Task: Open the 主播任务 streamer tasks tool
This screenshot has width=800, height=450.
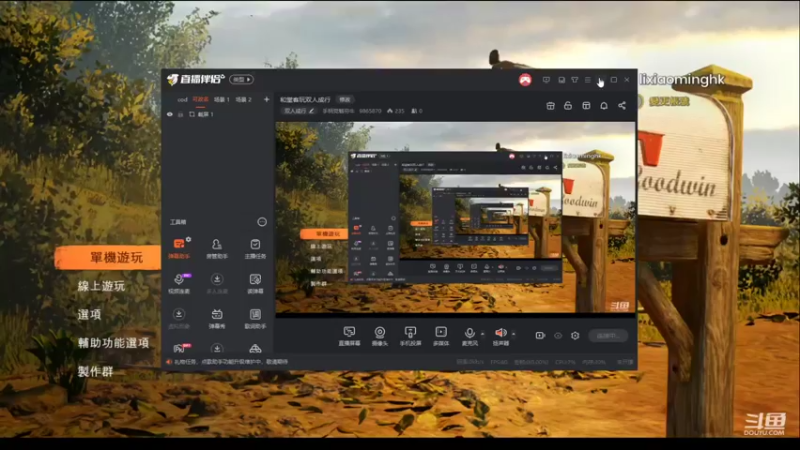Action: click(x=255, y=248)
